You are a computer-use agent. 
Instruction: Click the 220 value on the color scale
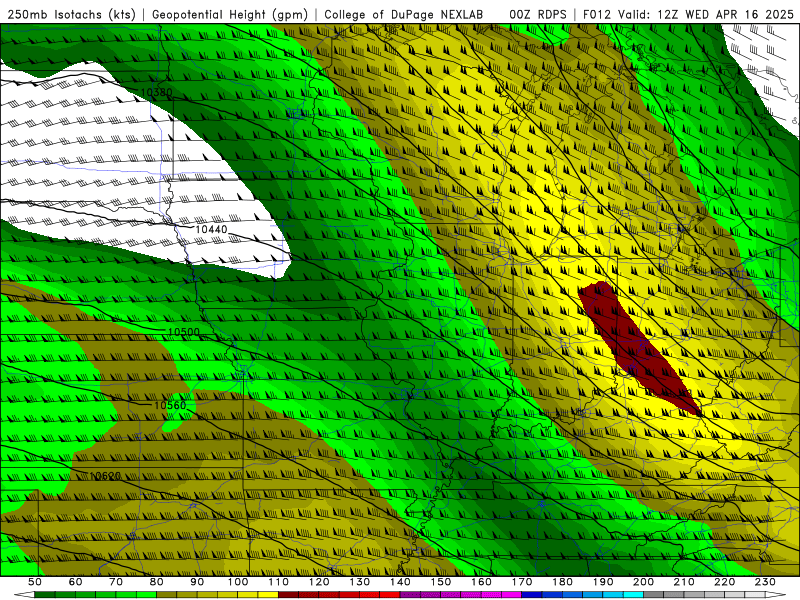724,582
